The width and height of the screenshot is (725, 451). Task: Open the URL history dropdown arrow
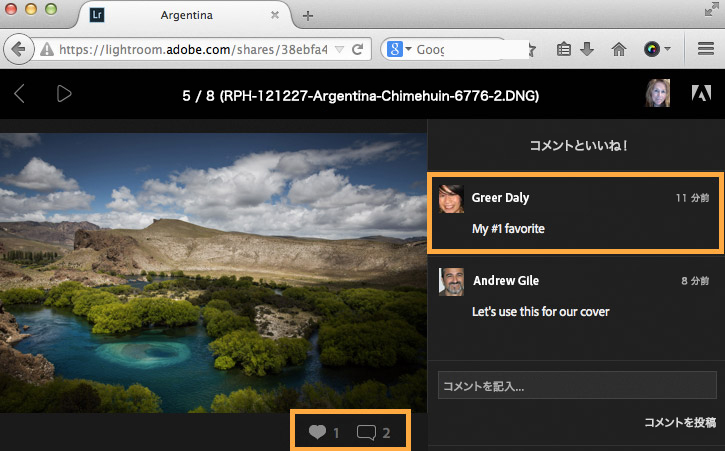[339, 49]
